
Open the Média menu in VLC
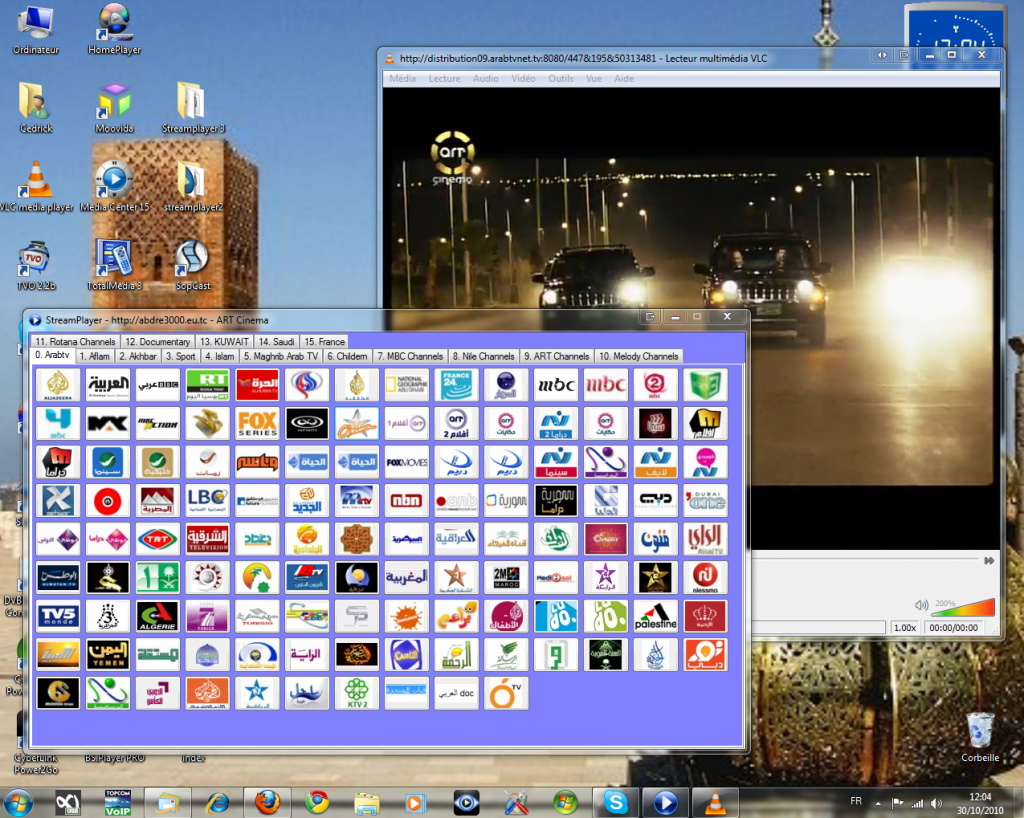(402, 78)
